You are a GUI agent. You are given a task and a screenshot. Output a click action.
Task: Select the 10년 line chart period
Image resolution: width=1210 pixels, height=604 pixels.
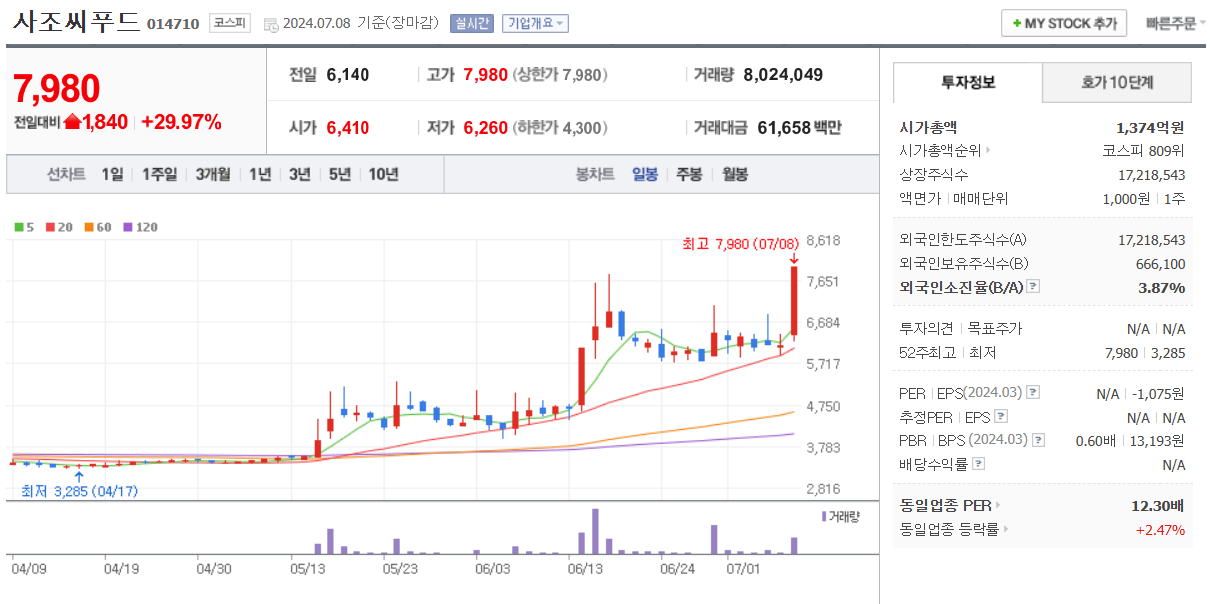click(383, 174)
